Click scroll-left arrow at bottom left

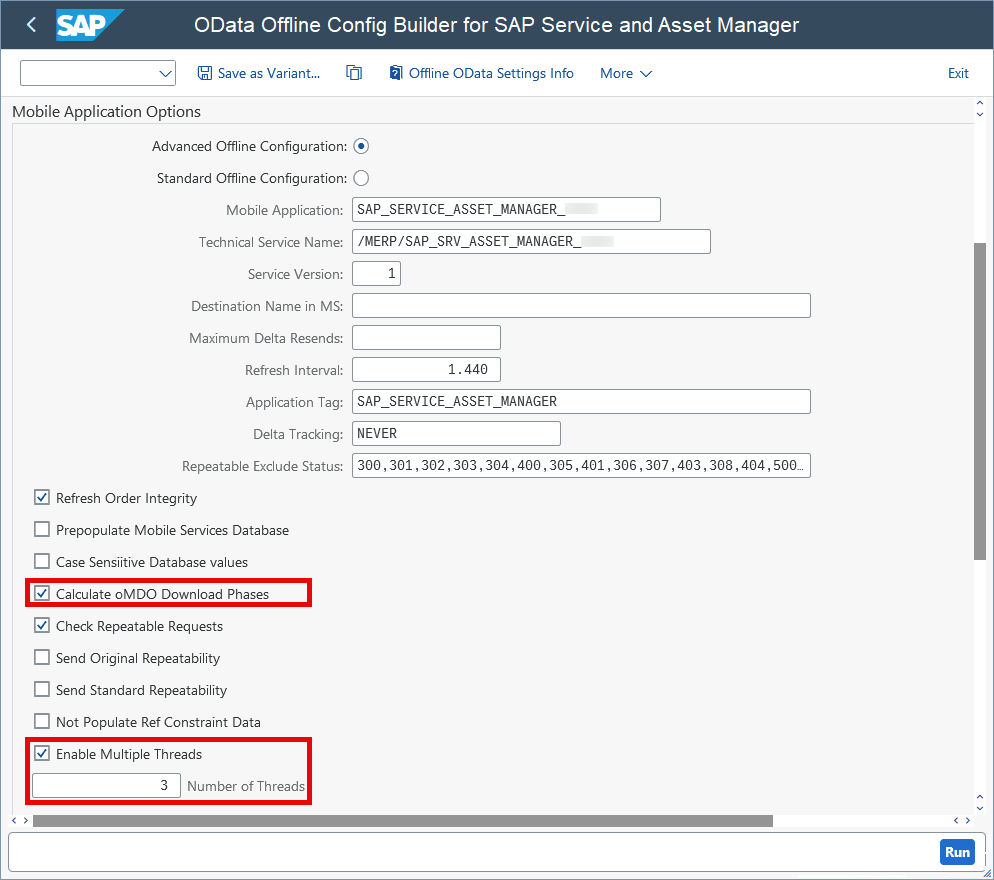click(15, 820)
